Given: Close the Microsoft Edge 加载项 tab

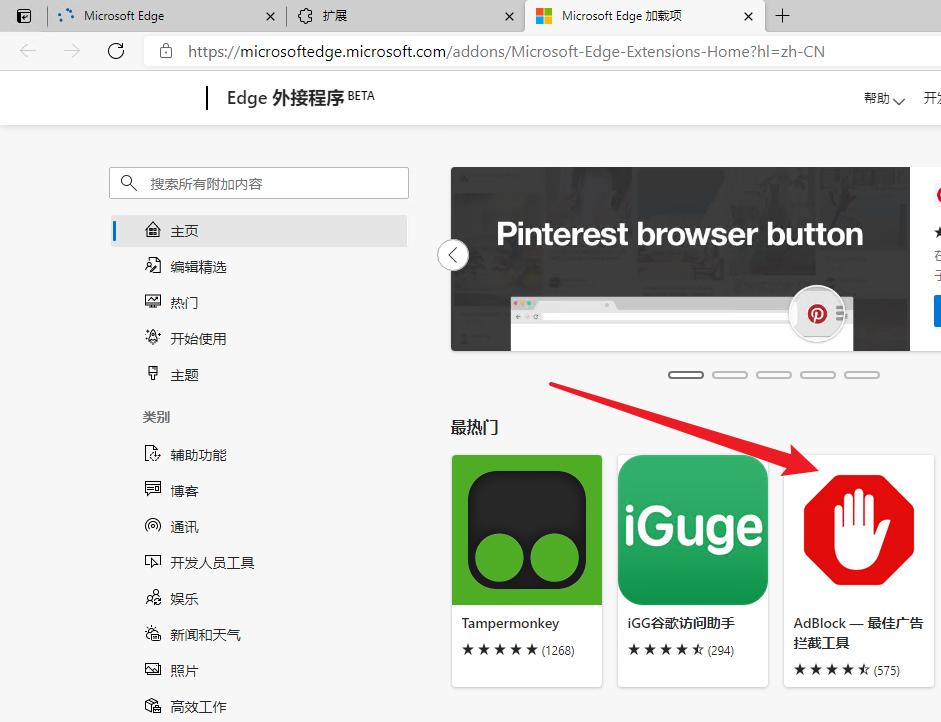Looking at the screenshot, I should click(x=749, y=16).
